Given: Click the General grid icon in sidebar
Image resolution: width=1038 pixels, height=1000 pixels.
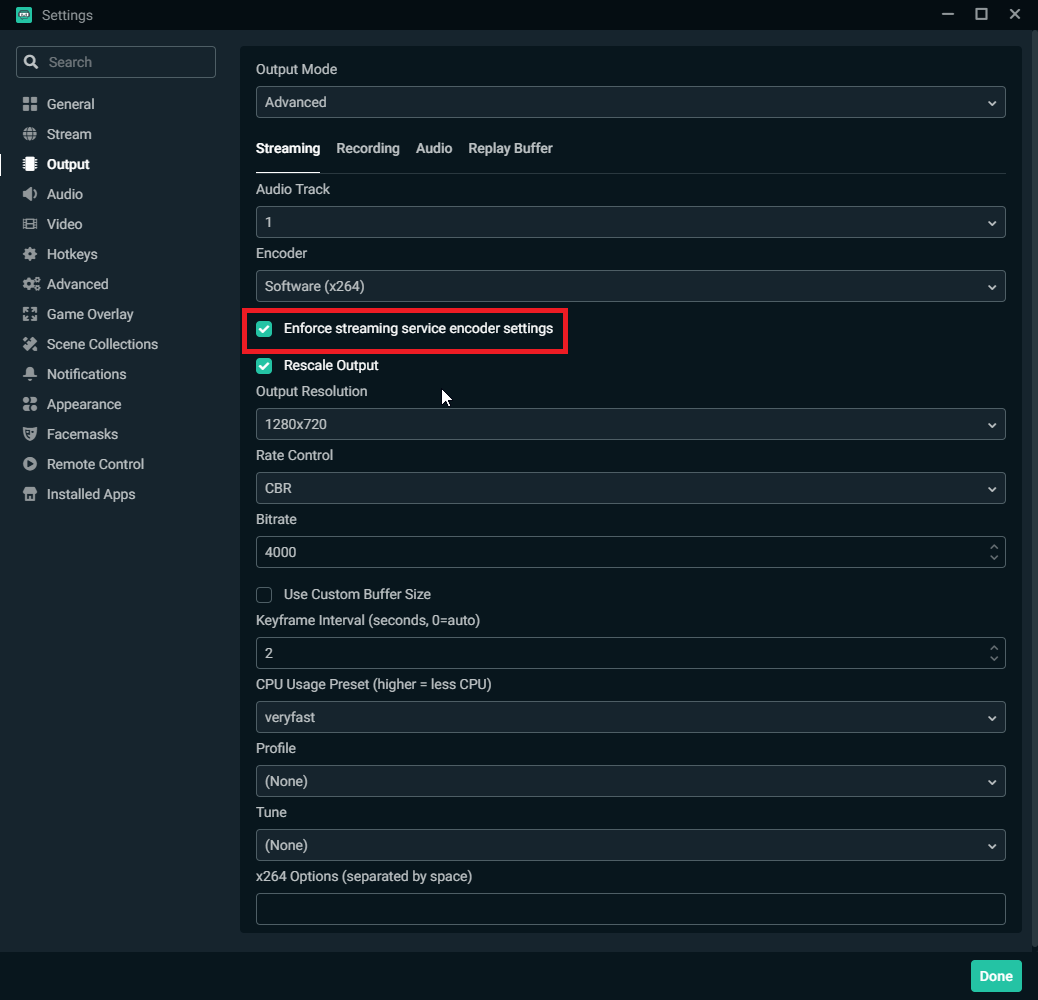Looking at the screenshot, I should [x=30, y=104].
